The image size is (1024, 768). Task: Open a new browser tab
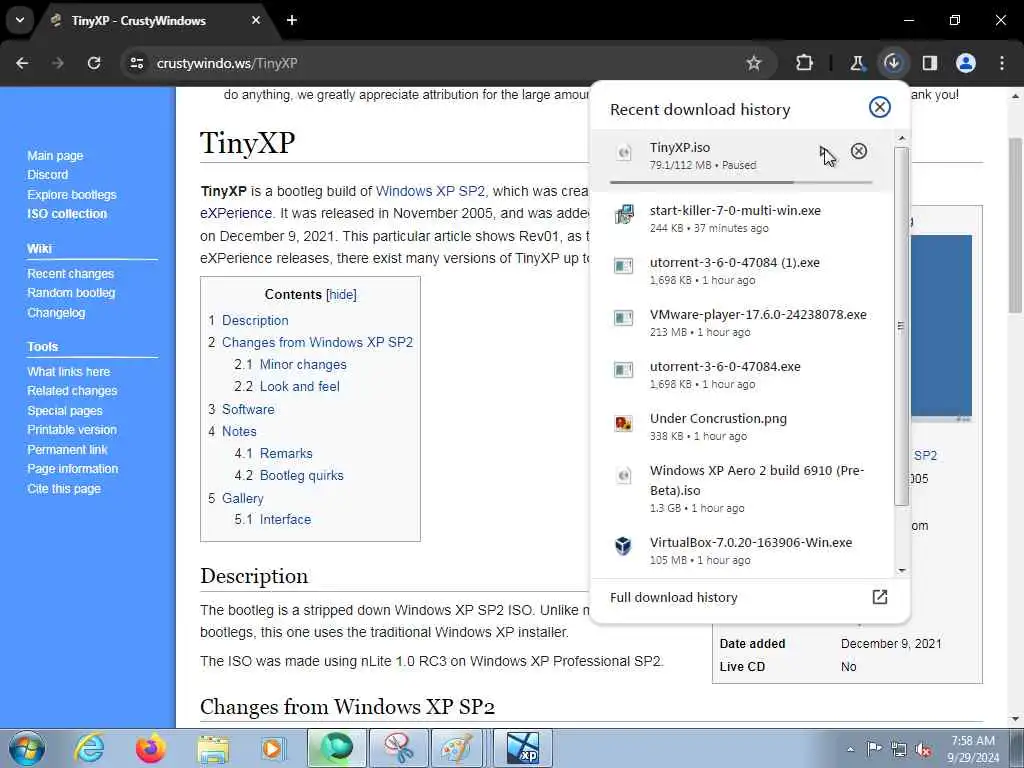[292, 20]
